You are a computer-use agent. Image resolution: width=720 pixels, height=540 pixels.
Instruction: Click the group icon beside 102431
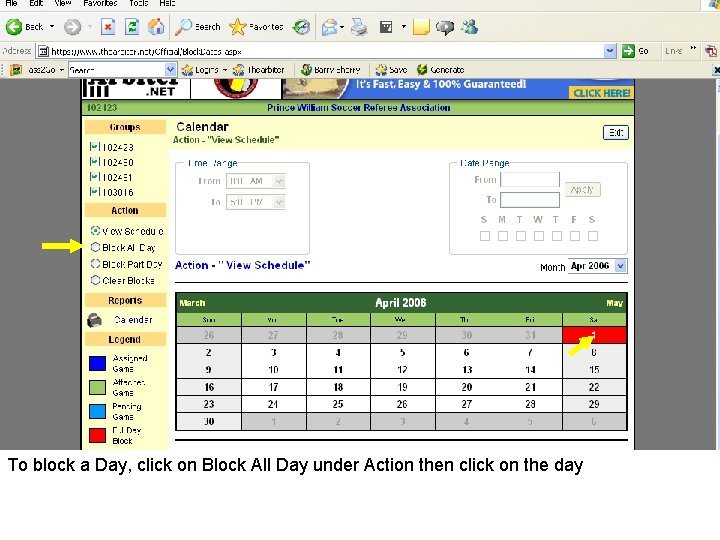[94, 177]
